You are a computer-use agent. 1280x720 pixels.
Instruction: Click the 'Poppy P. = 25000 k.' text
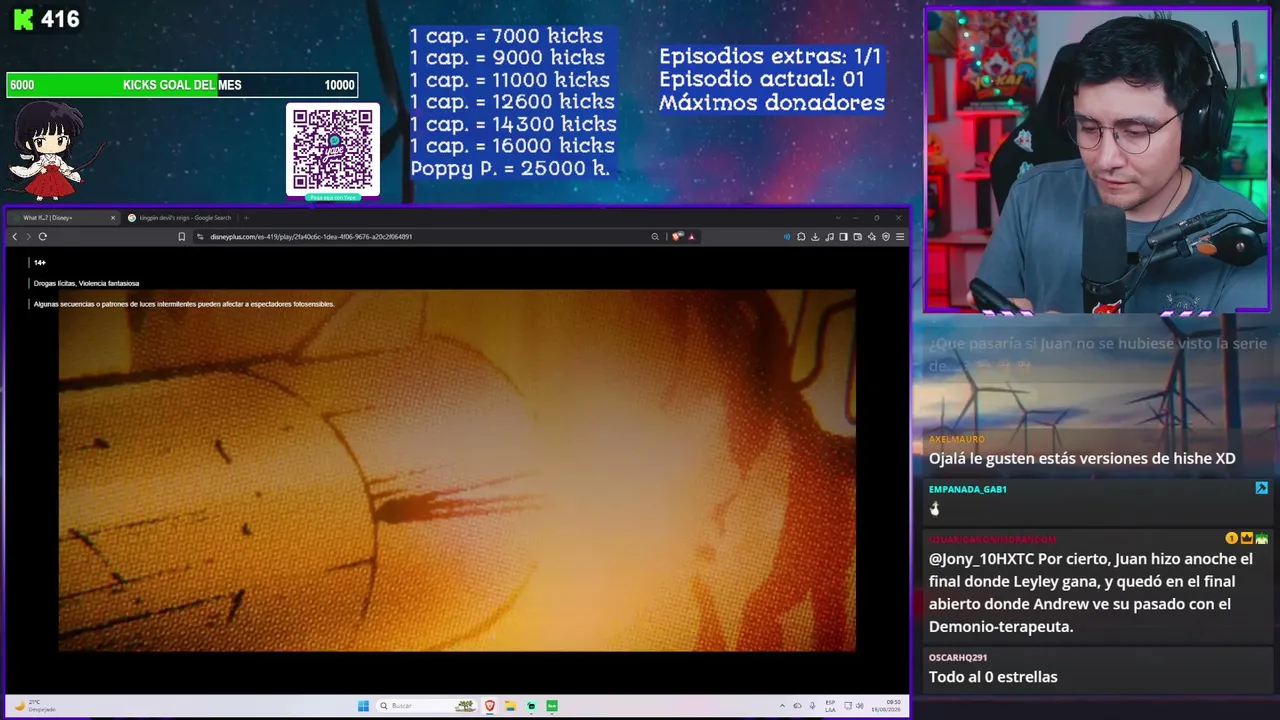click(x=510, y=168)
